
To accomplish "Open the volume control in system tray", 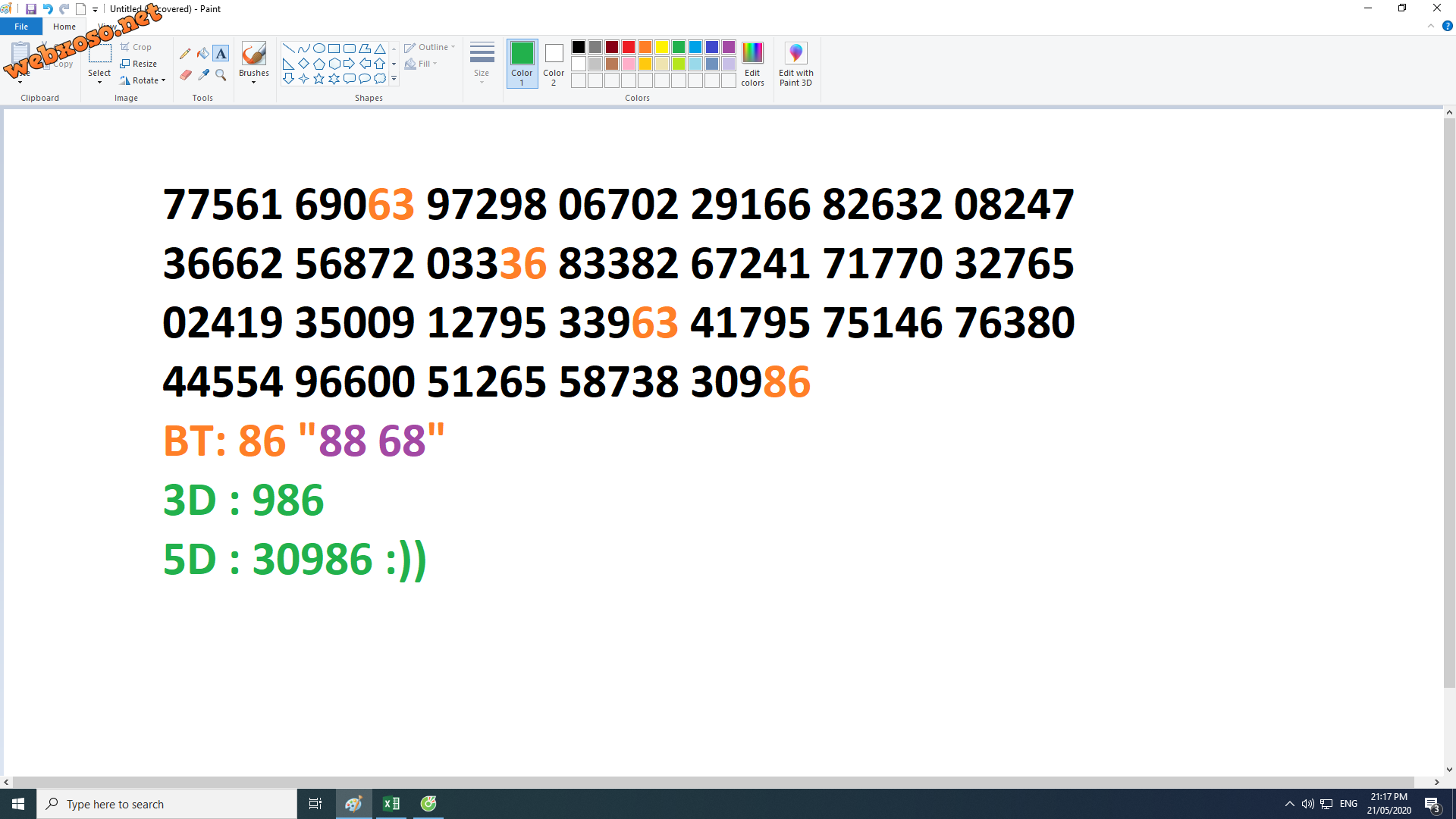I will [x=1307, y=804].
